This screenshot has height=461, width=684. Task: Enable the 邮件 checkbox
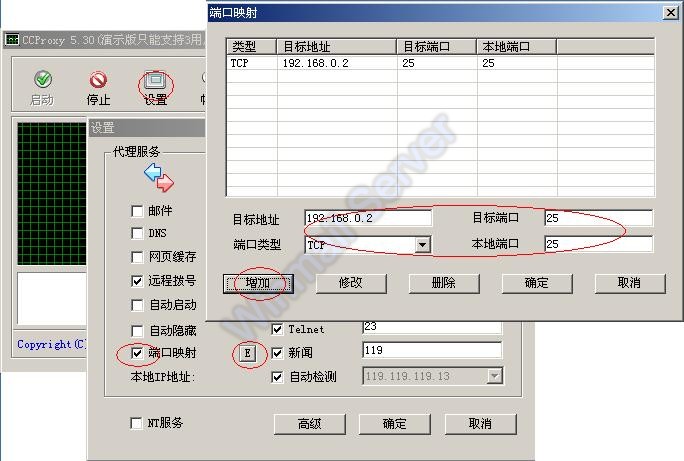[x=137, y=211]
